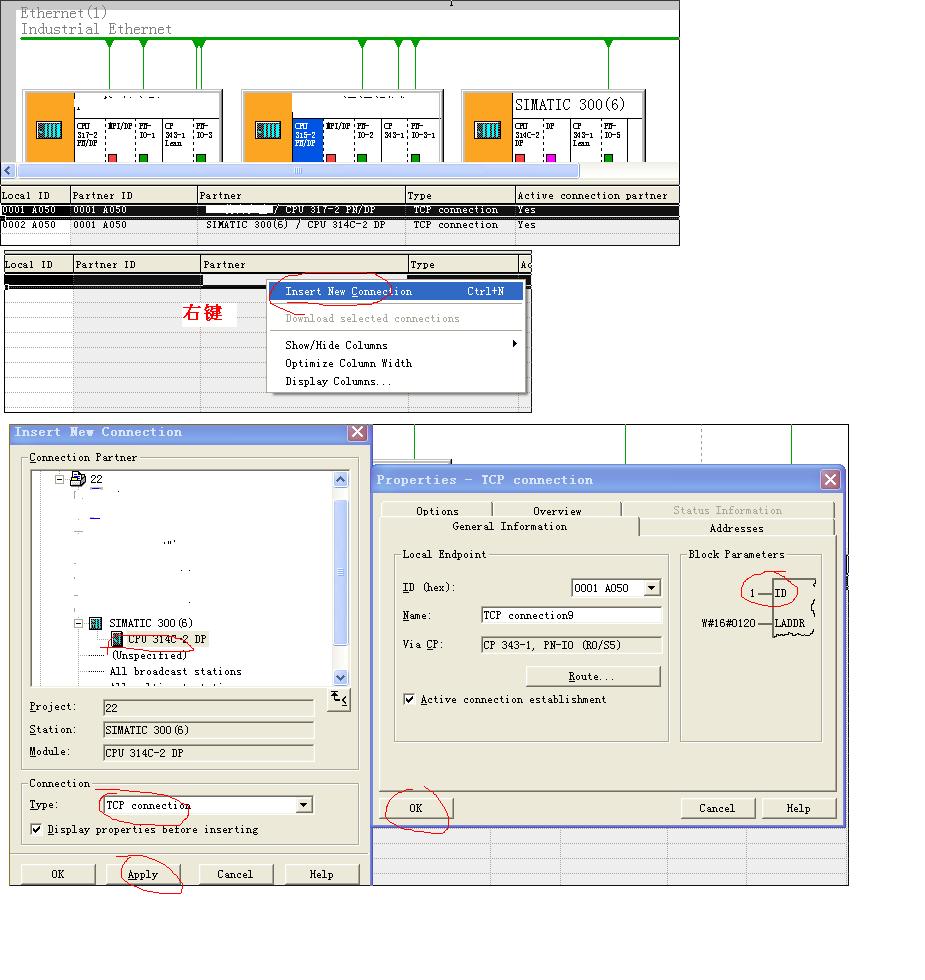
Task: Click the CPU 314C-2 DP module in the network view
Action: (x=527, y=140)
